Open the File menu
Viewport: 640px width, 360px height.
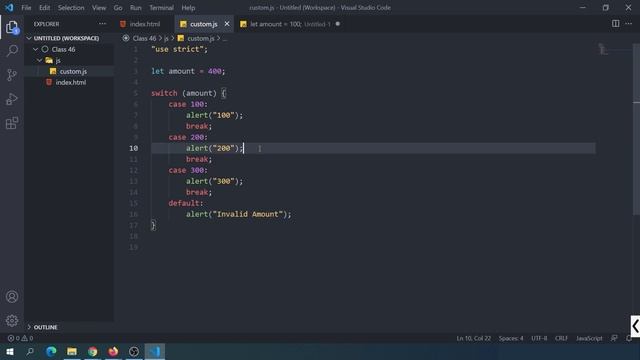click(x=26, y=8)
